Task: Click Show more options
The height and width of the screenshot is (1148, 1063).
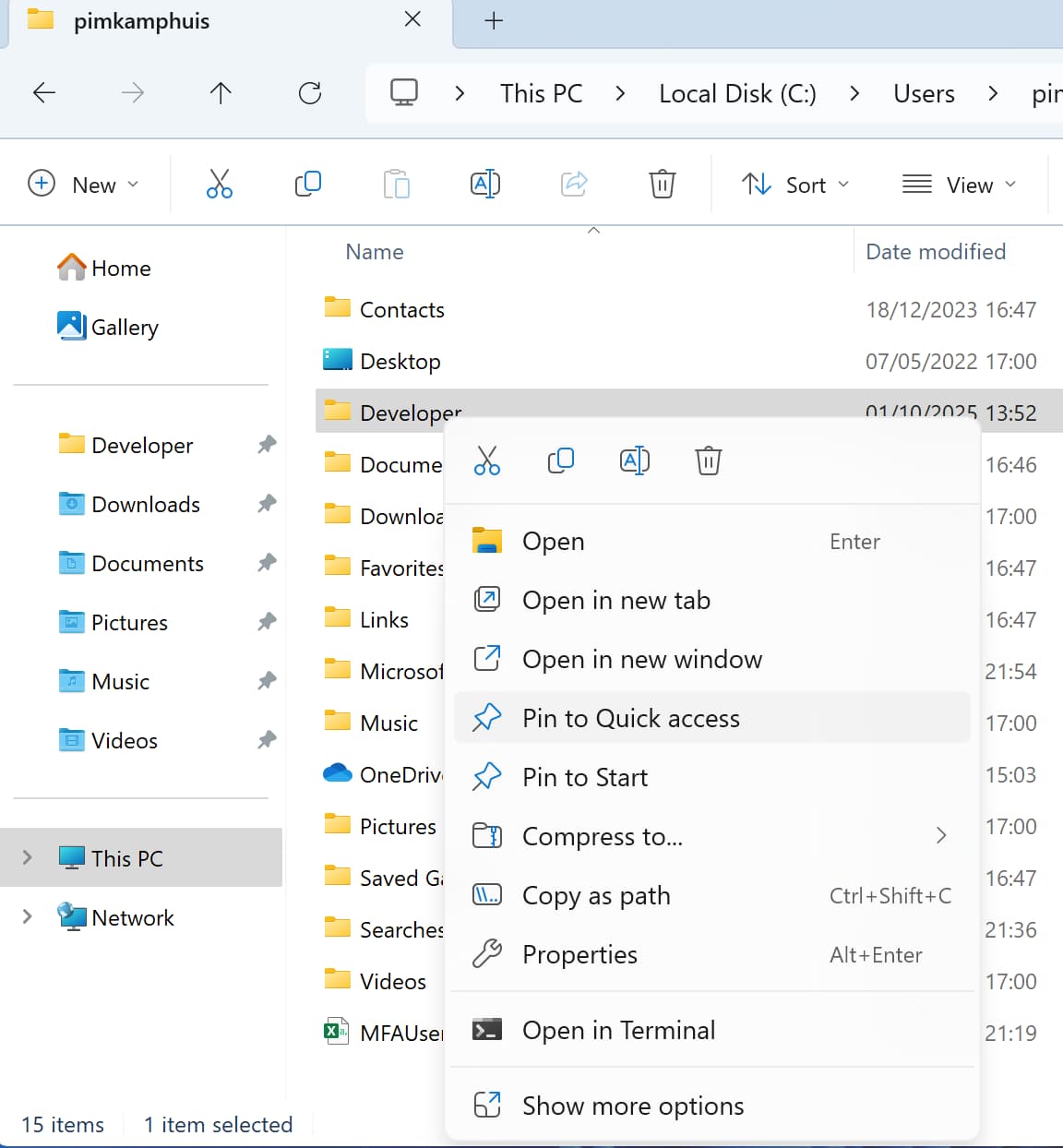Action: (632, 1106)
